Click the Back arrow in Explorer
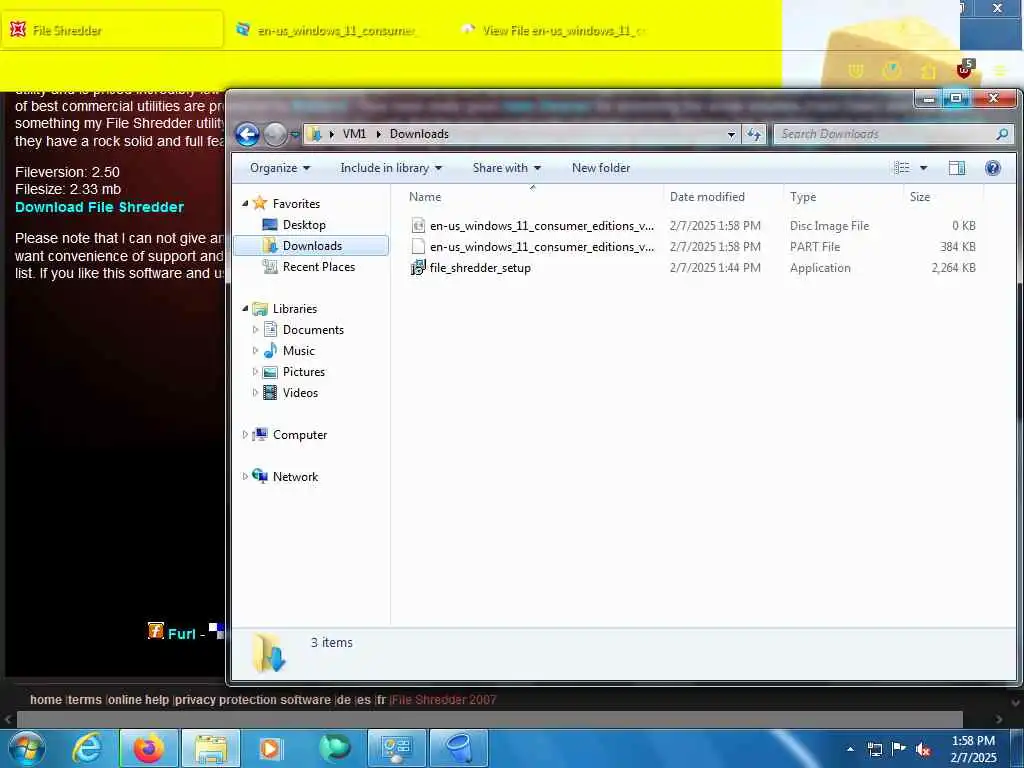 pos(248,135)
